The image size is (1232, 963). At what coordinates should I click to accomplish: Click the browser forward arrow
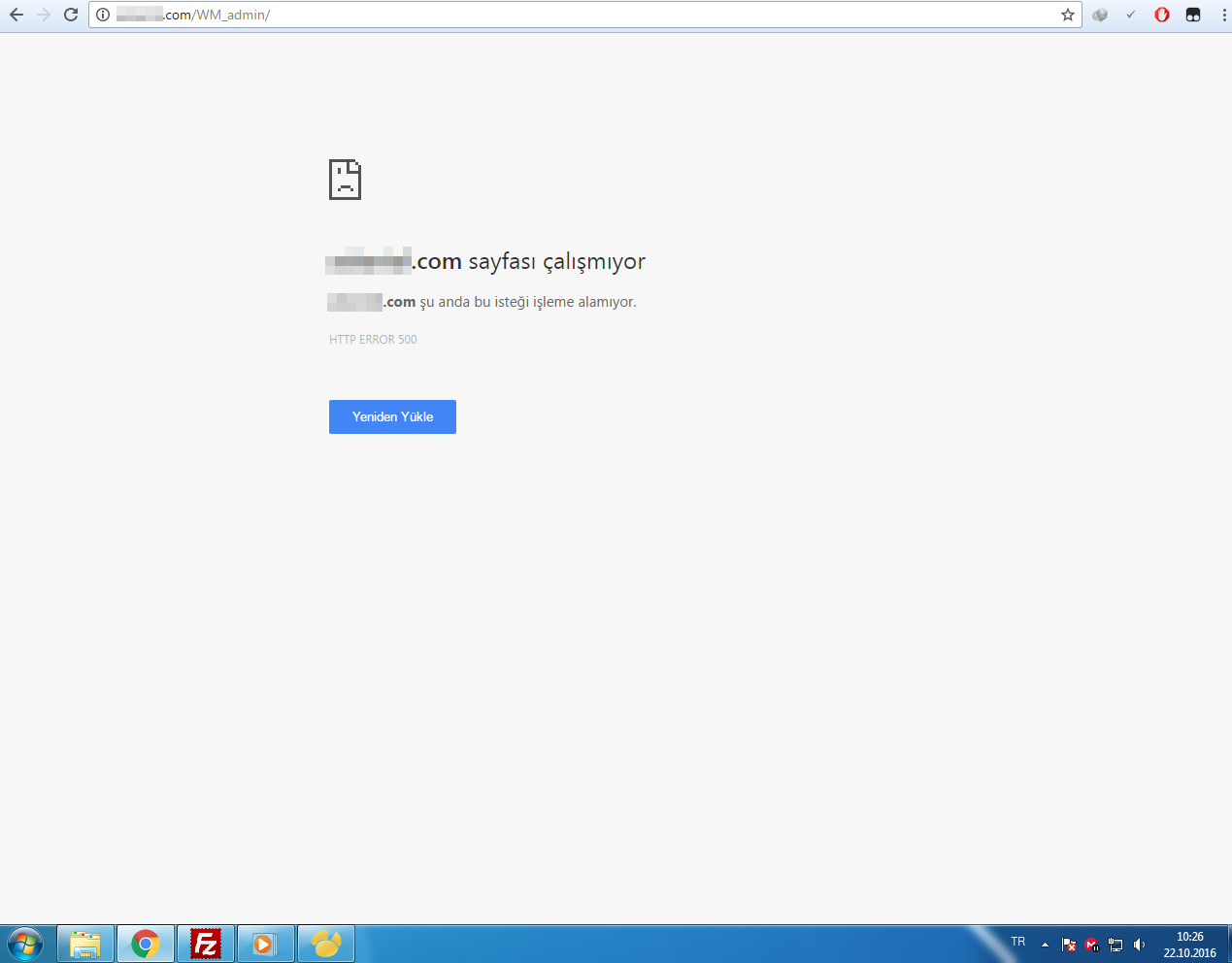pyautogui.click(x=44, y=15)
